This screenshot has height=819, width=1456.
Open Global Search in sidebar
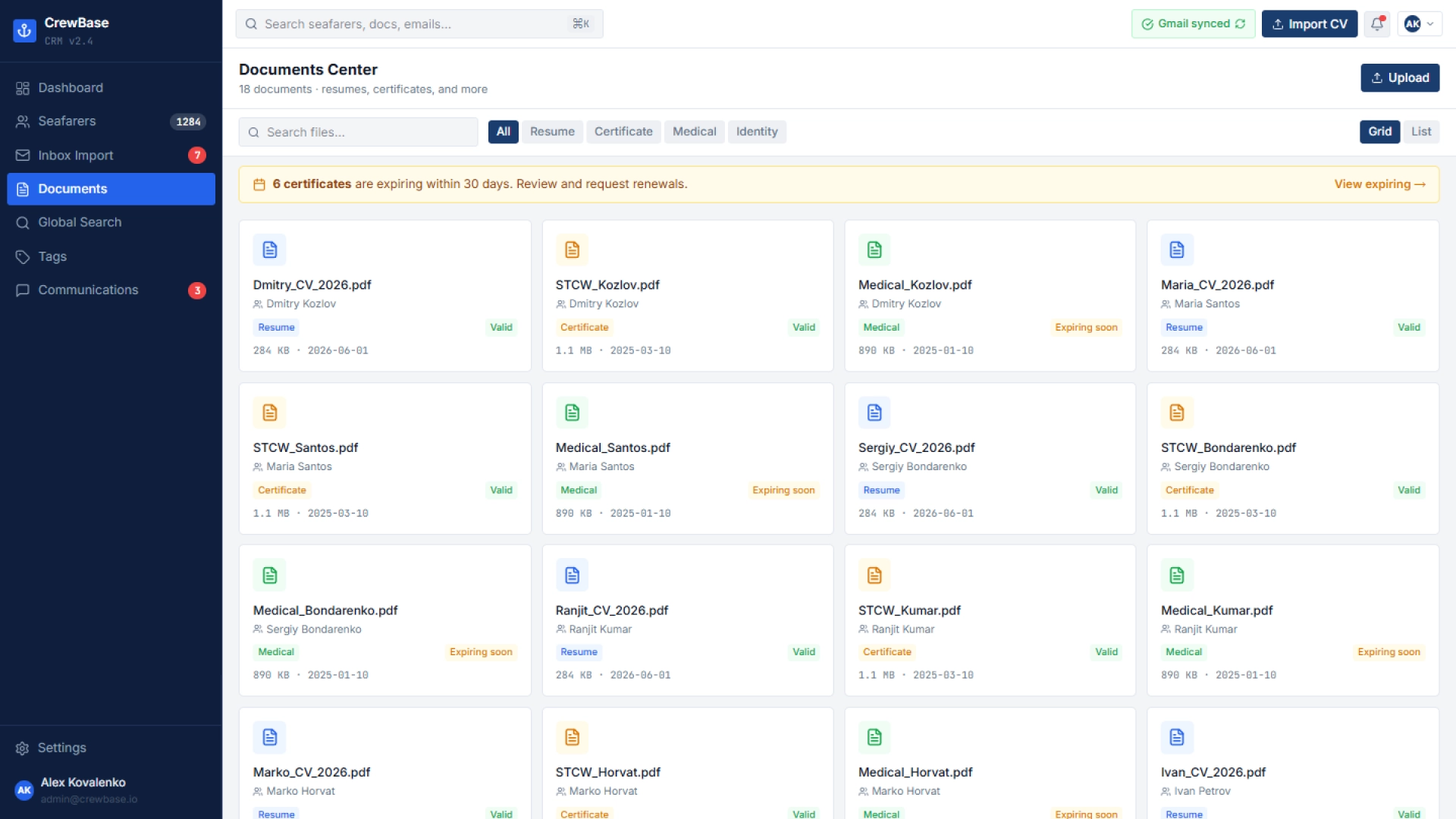(111, 223)
